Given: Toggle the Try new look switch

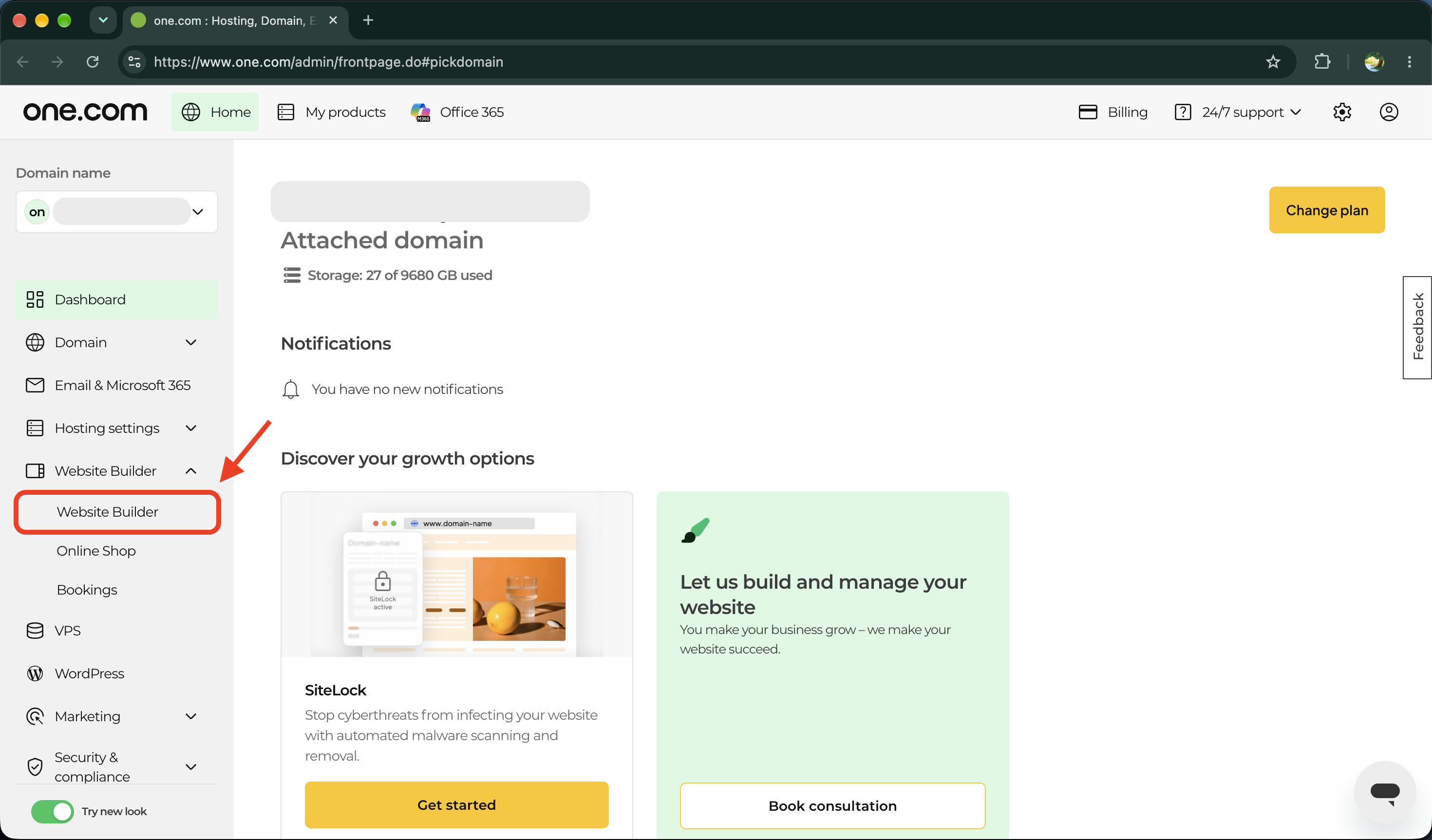Looking at the screenshot, I should [x=52, y=812].
